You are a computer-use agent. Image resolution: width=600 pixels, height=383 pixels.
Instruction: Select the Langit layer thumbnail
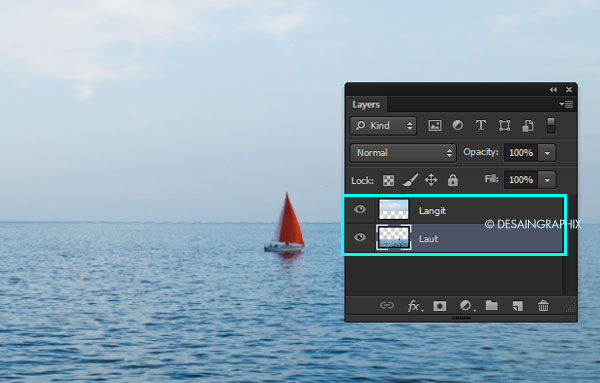pyautogui.click(x=393, y=210)
